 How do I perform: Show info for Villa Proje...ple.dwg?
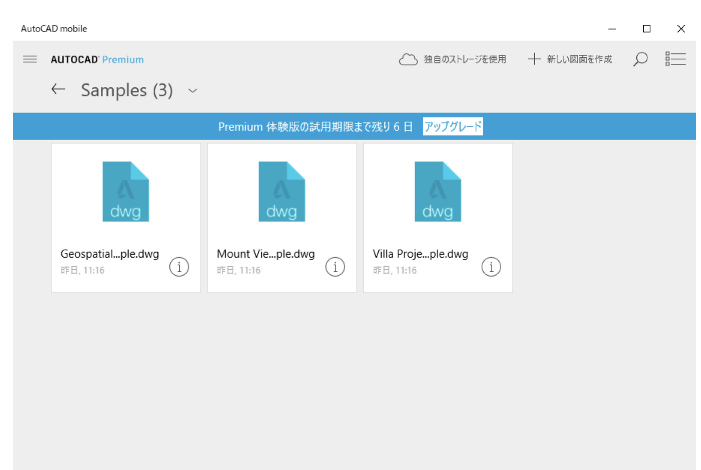[x=491, y=267]
